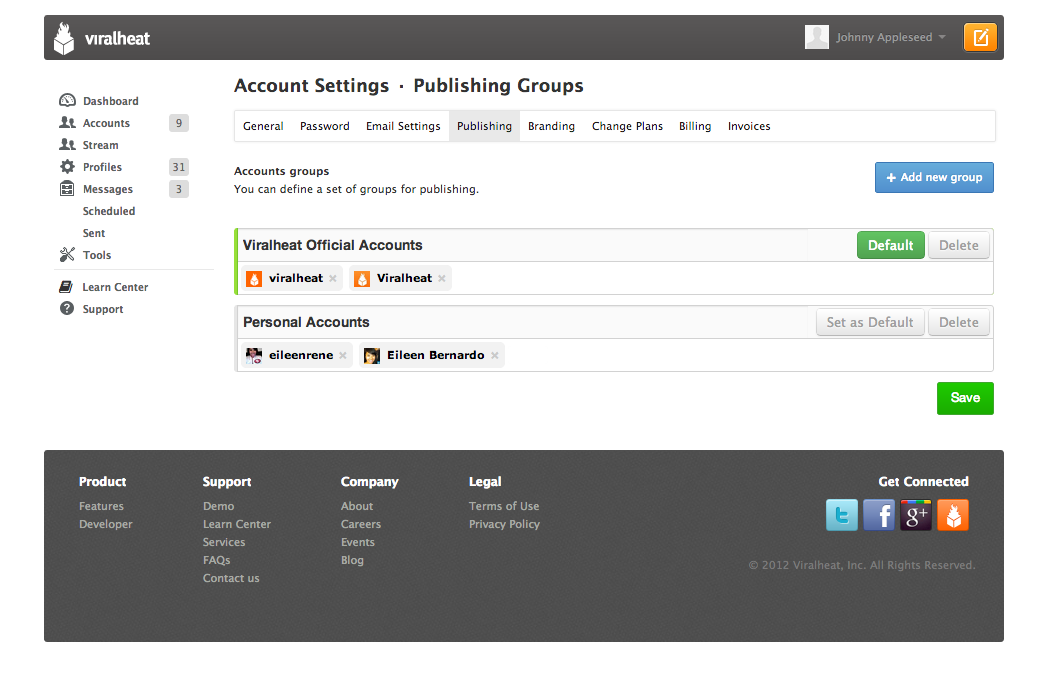Click the orange compose message icon
This screenshot has height=676, width=1051.
coord(980,38)
